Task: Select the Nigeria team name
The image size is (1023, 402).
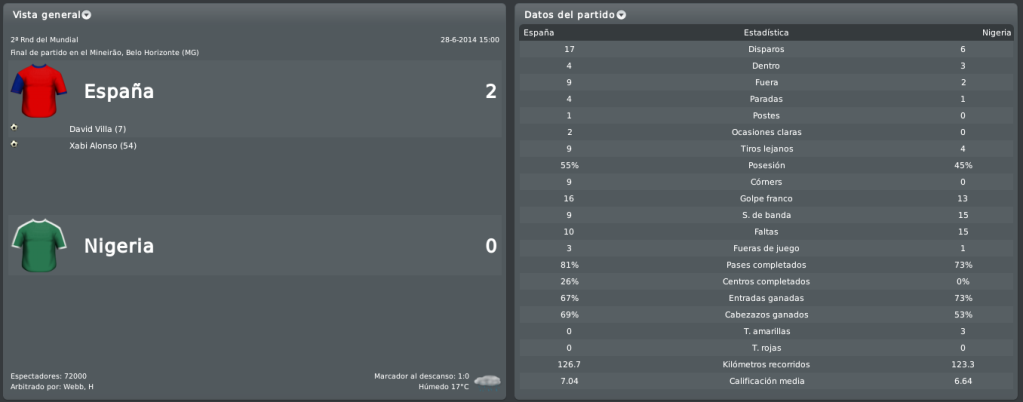Action: pyautogui.click(x=119, y=246)
